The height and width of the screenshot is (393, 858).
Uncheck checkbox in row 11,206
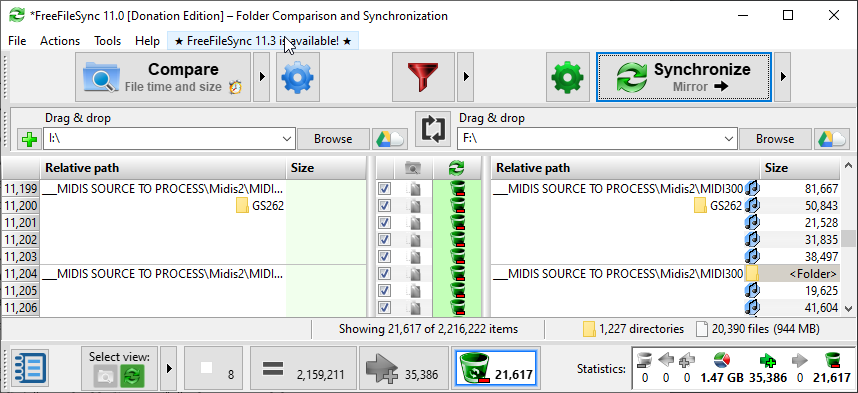coord(385,308)
